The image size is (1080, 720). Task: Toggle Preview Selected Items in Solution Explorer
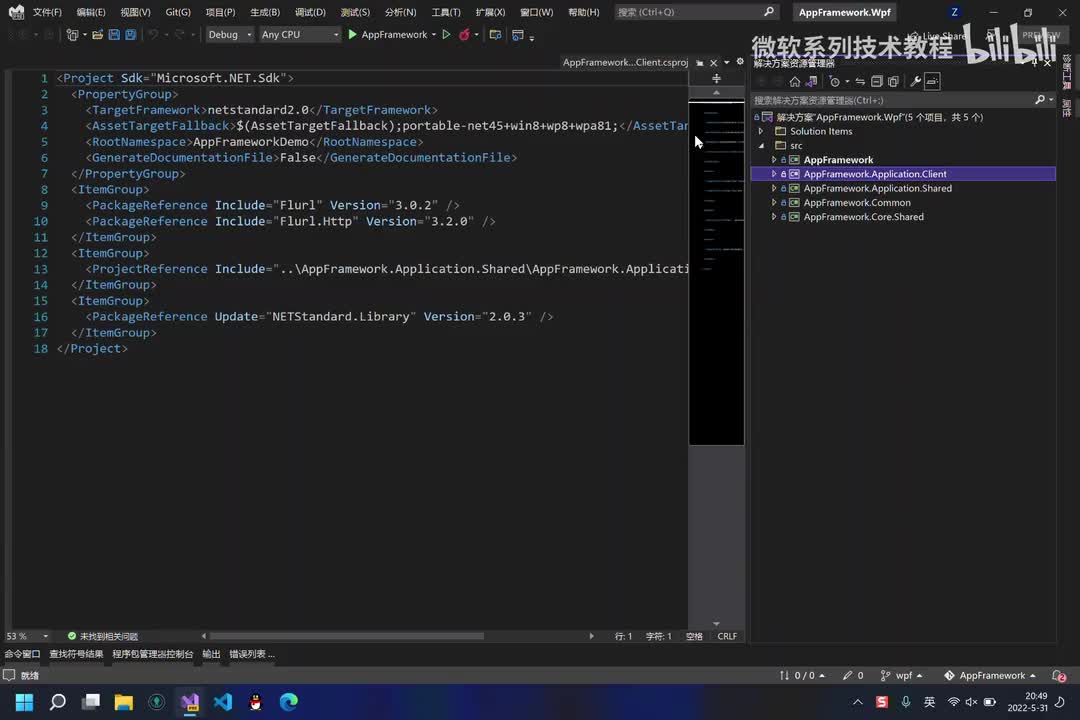pos(932,81)
